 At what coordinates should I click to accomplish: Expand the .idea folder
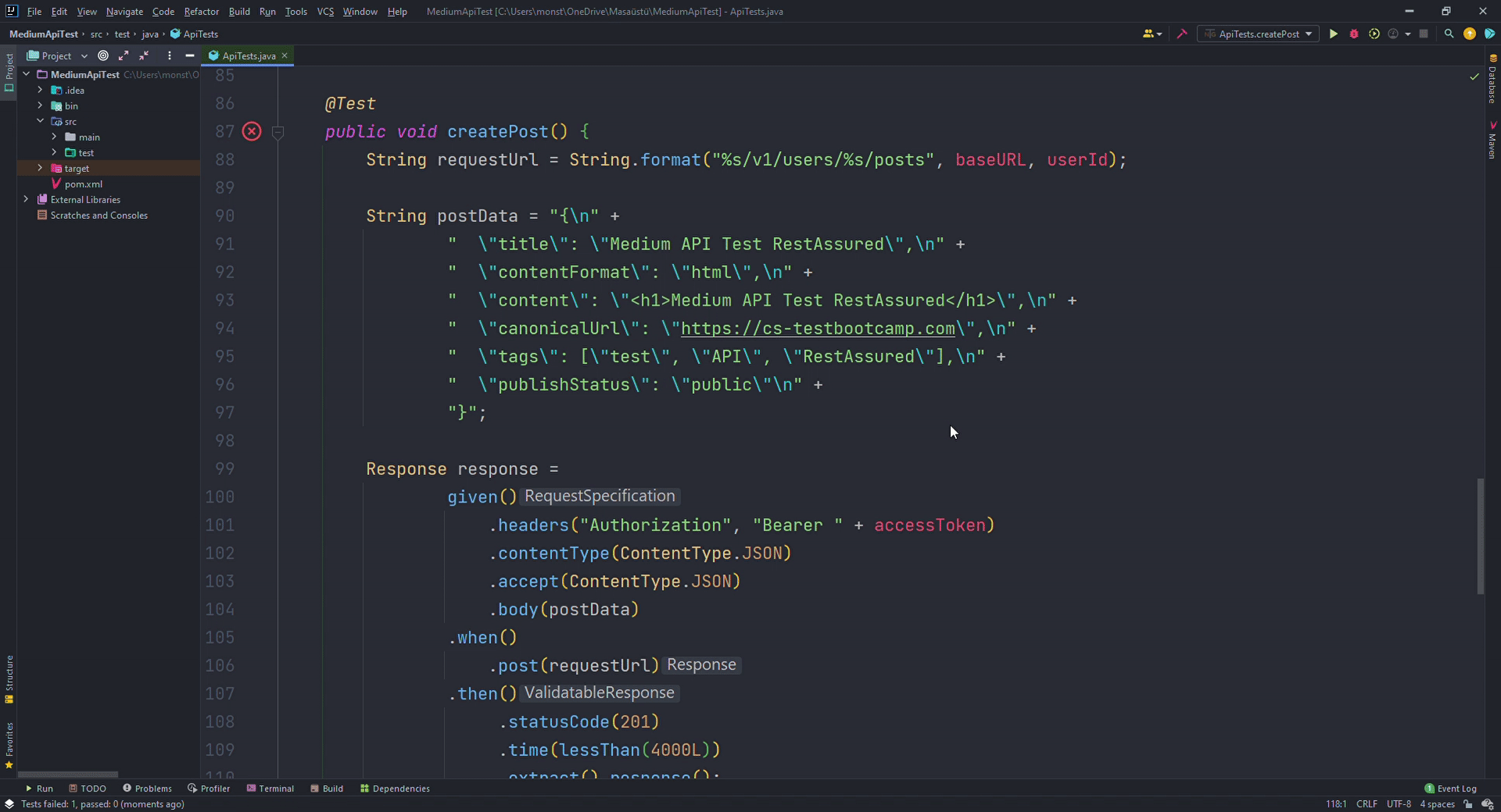tap(40, 90)
